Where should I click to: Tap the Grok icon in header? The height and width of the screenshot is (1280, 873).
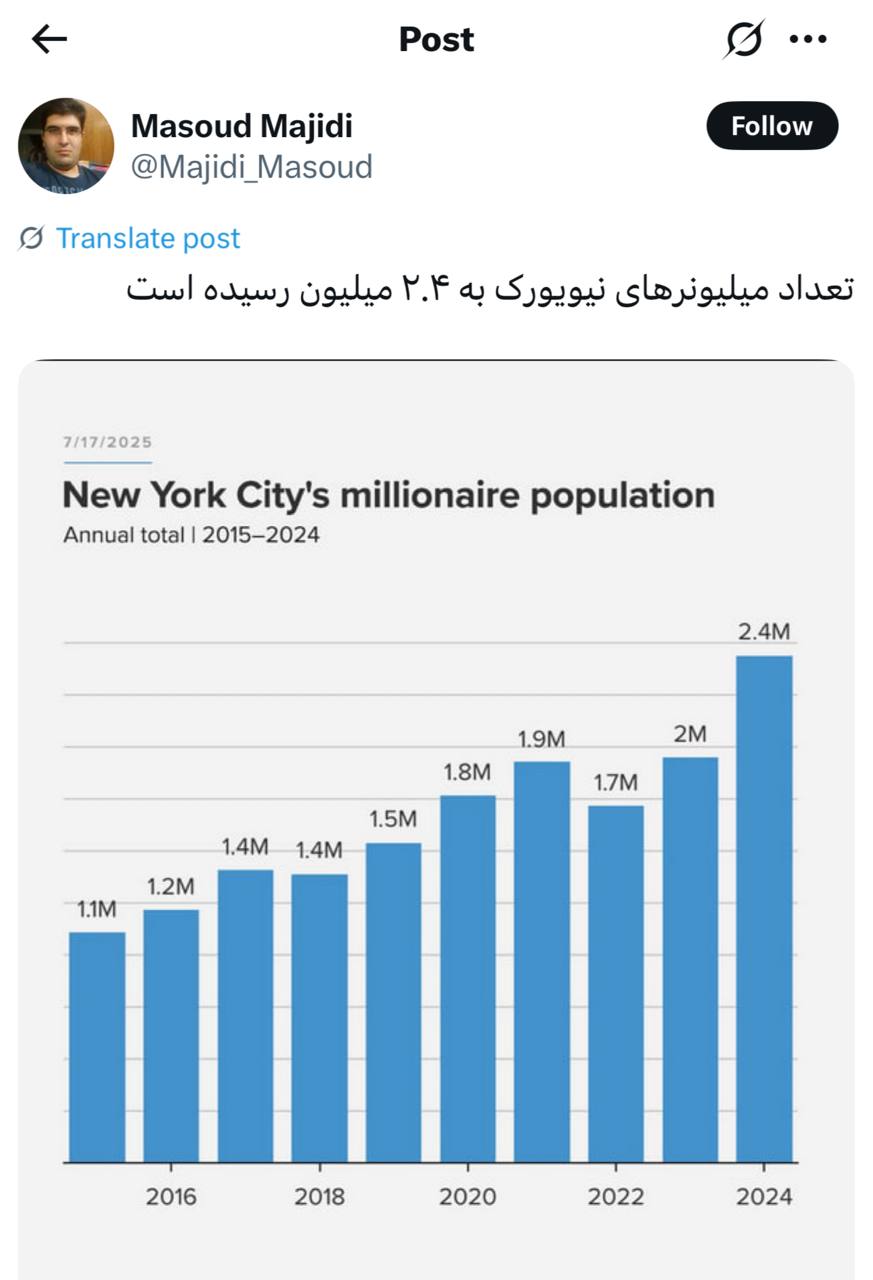tap(743, 39)
